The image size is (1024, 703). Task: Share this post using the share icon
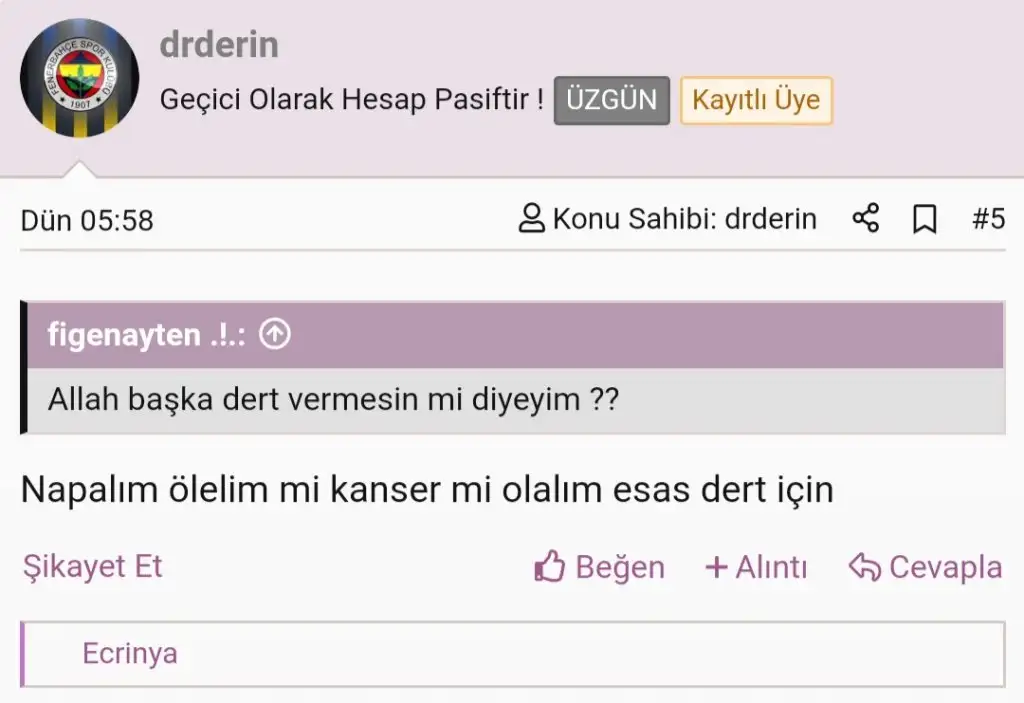coord(865,218)
